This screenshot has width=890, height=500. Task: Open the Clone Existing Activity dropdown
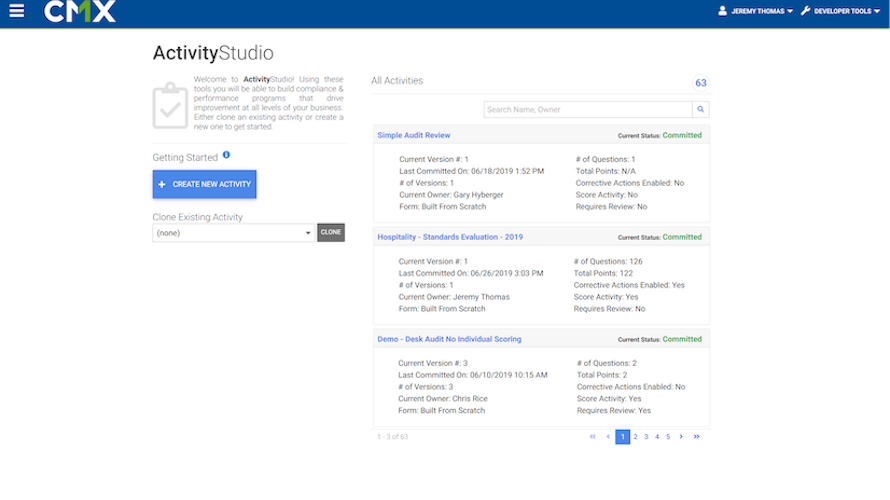point(234,232)
